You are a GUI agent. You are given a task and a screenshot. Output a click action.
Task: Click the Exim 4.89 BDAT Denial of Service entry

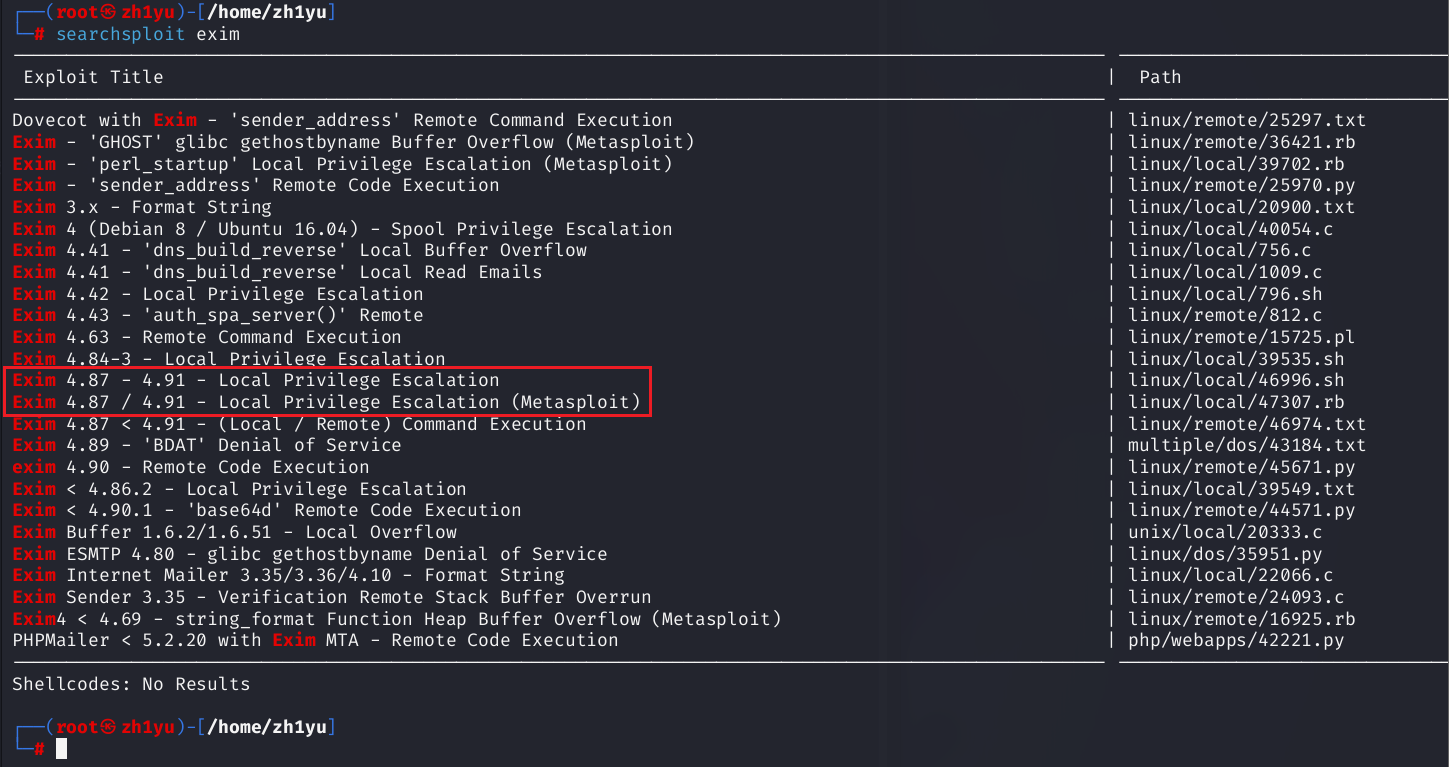tap(206, 445)
